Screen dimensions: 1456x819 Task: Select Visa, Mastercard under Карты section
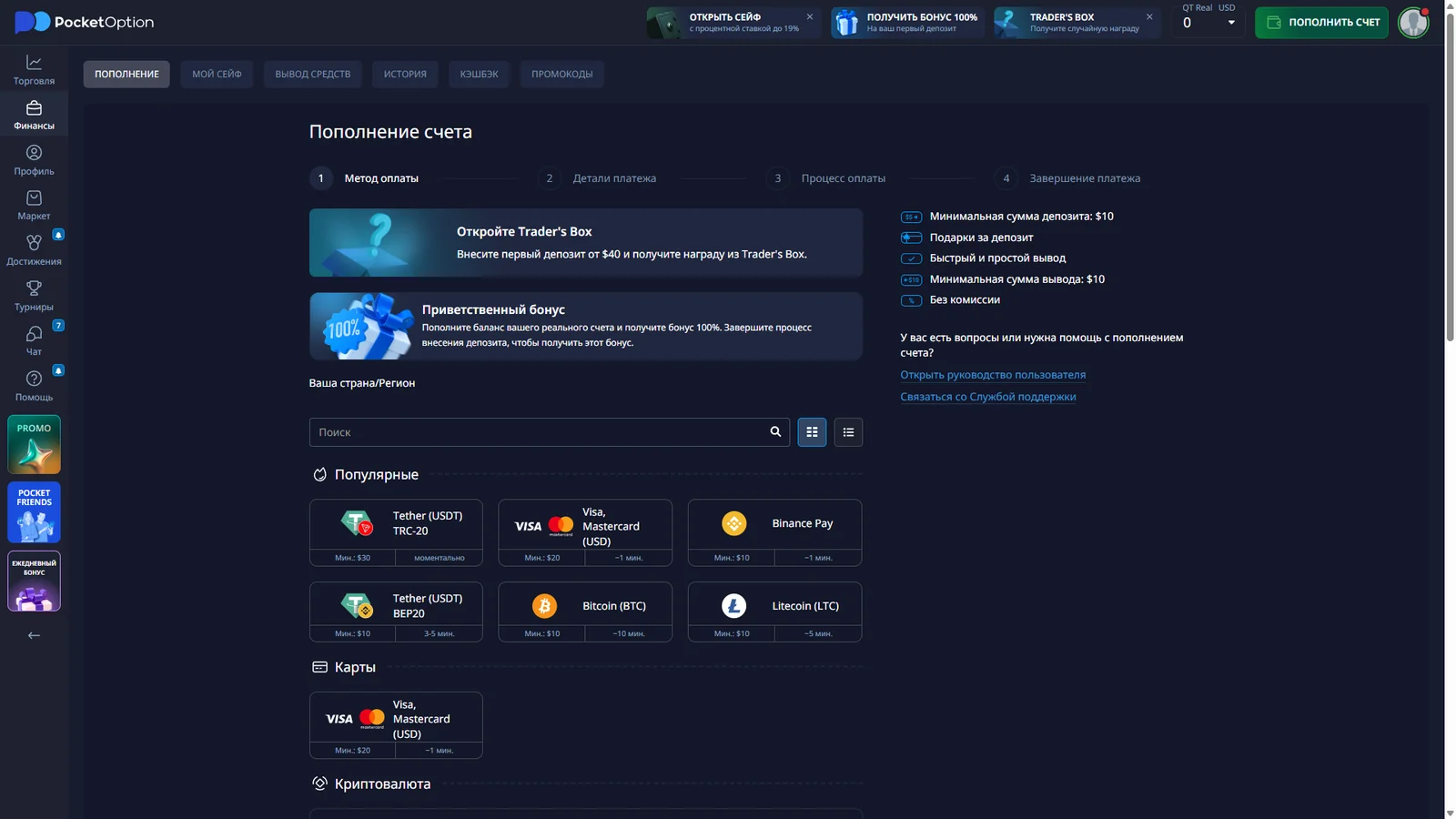point(396,725)
